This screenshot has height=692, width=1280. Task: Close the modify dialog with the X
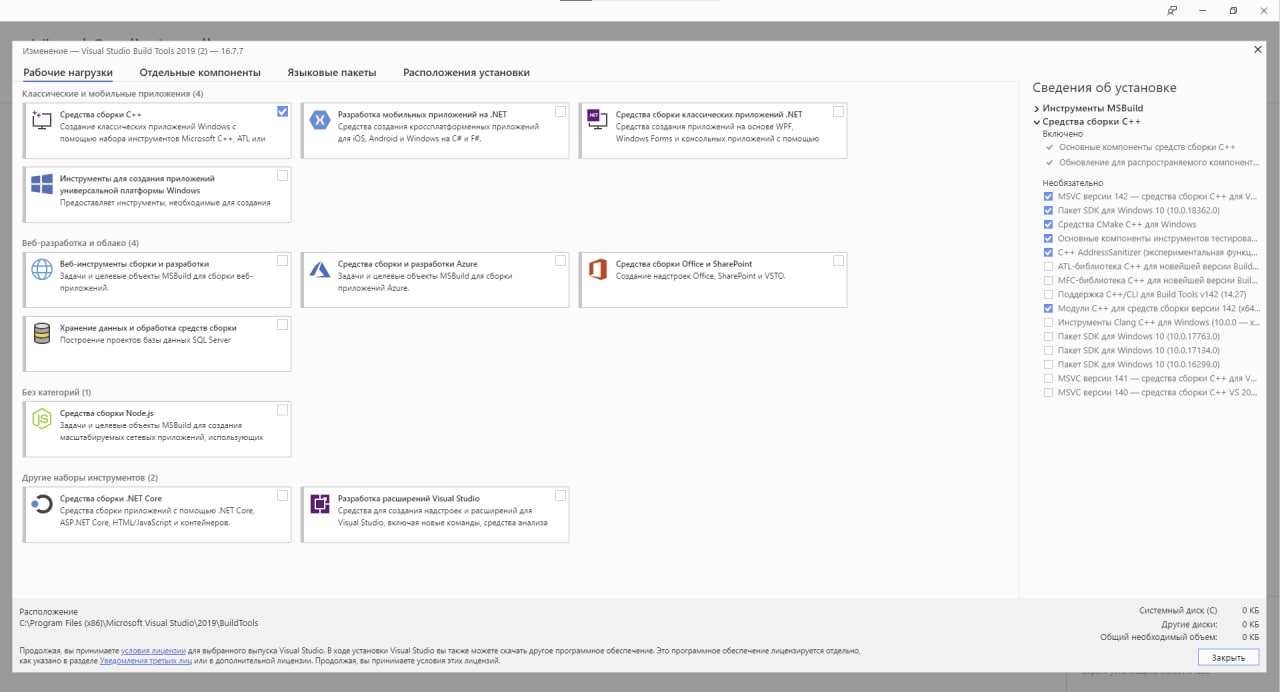(x=1257, y=49)
